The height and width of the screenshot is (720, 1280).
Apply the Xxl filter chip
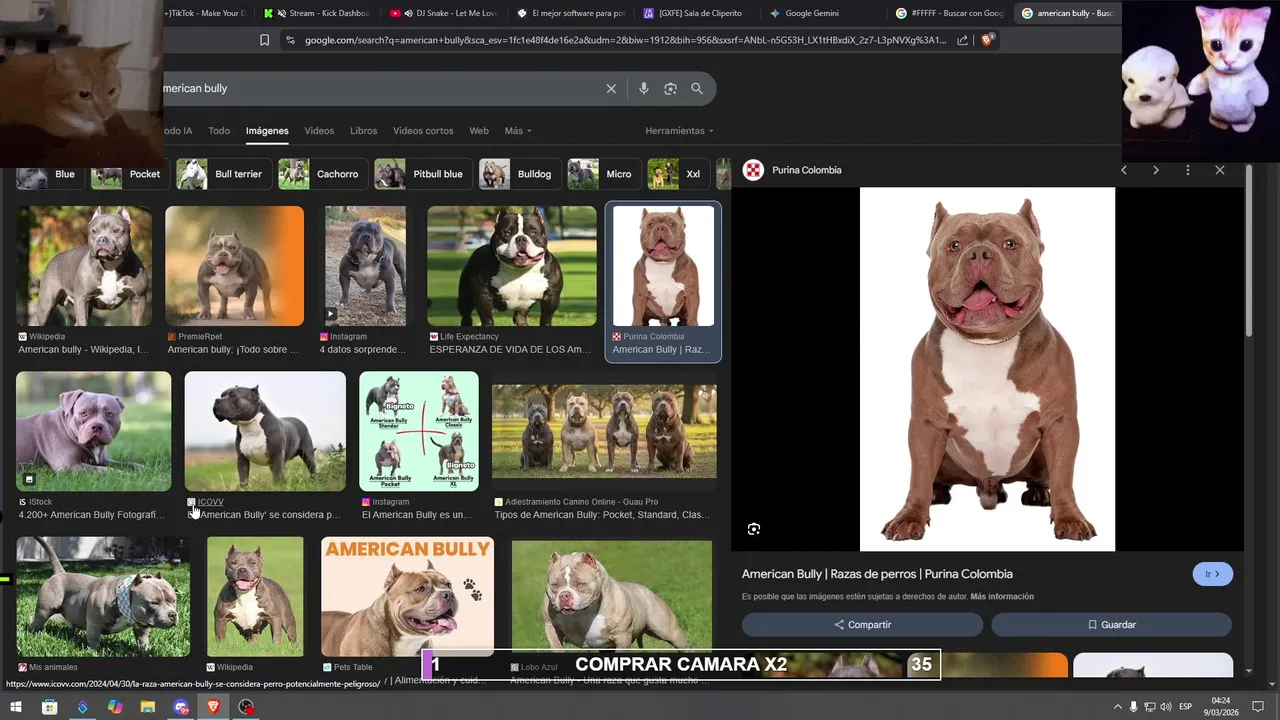coord(677,174)
